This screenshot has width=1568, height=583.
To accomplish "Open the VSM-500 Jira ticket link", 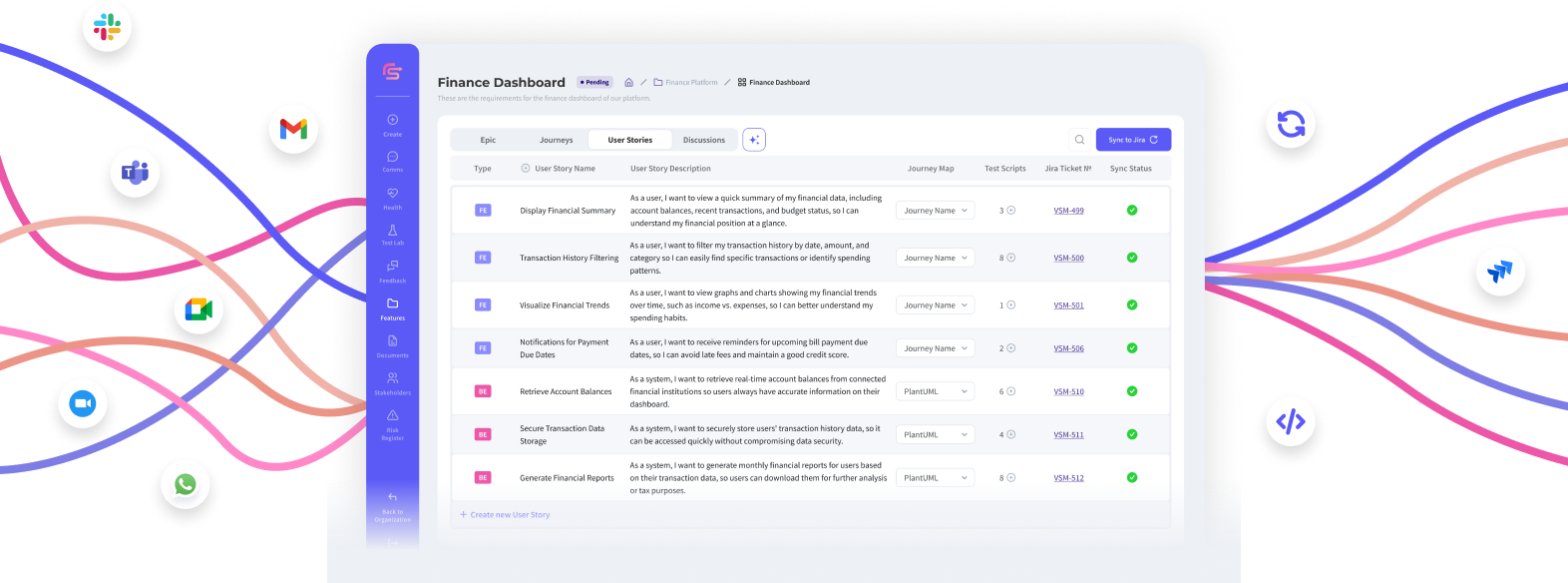I will coord(1068,258).
